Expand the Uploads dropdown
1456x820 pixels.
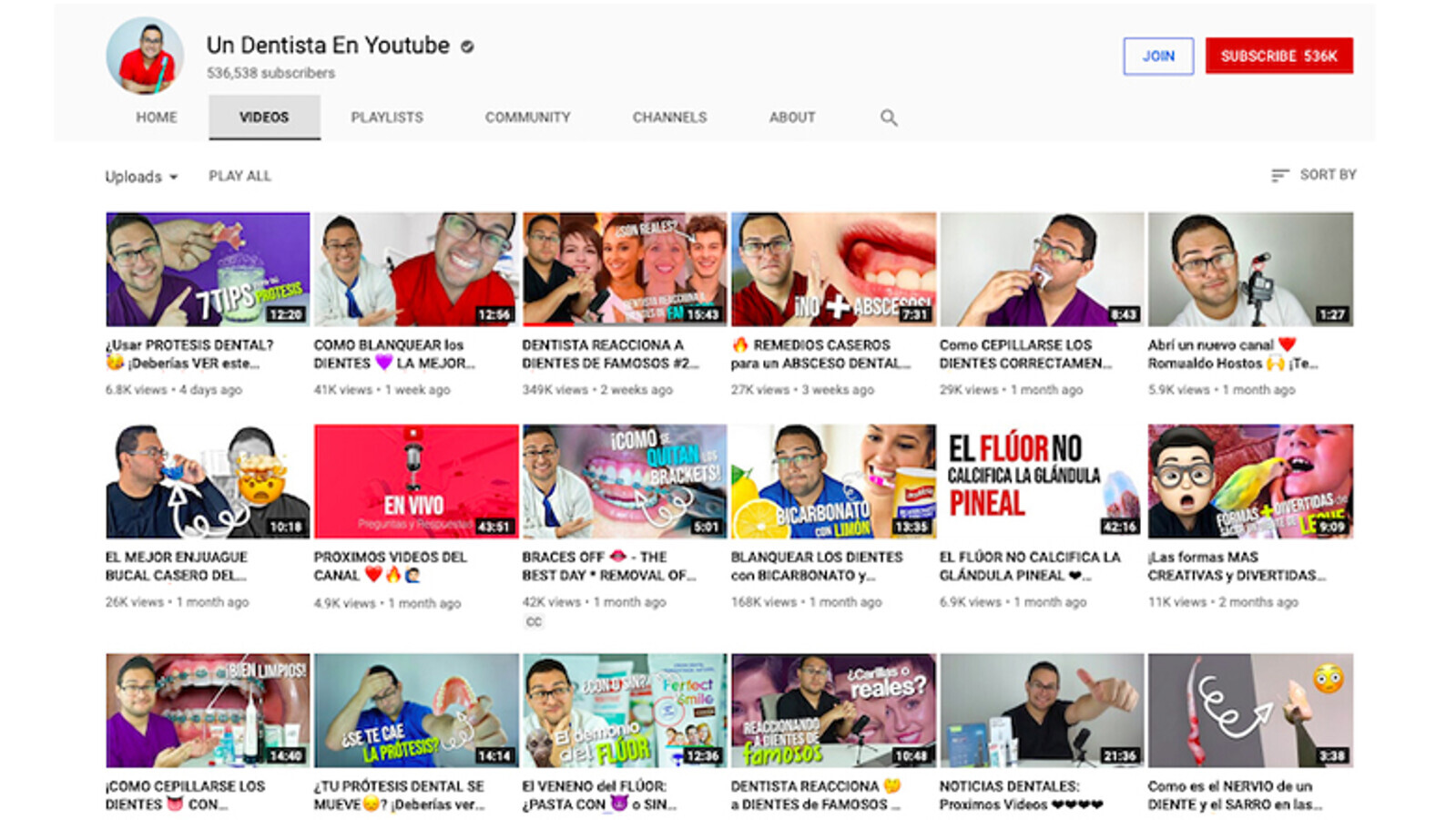[141, 177]
